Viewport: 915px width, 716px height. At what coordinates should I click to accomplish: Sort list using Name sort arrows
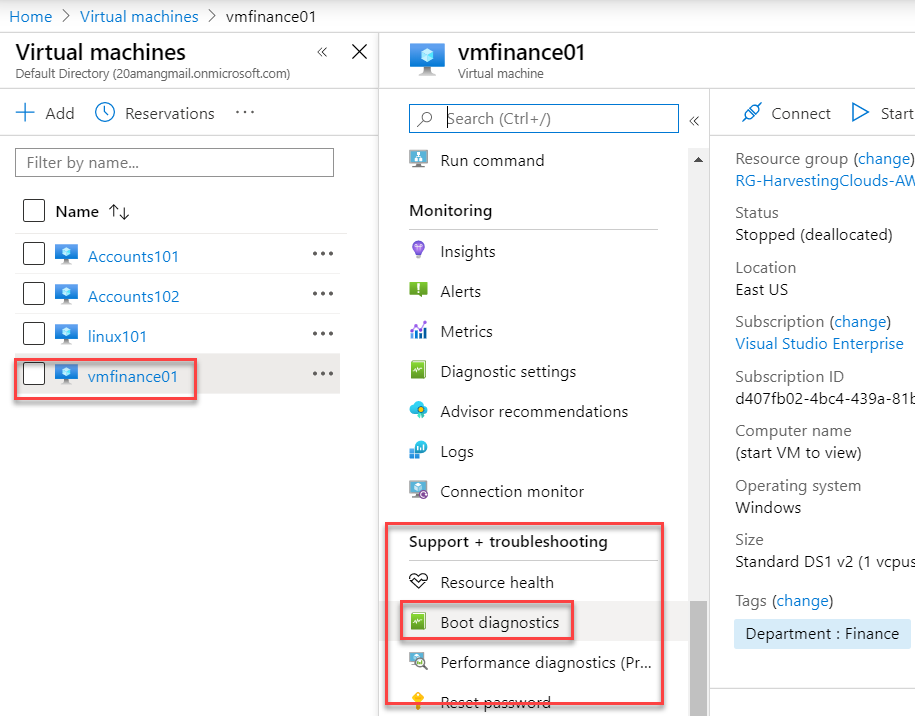(x=119, y=211)
